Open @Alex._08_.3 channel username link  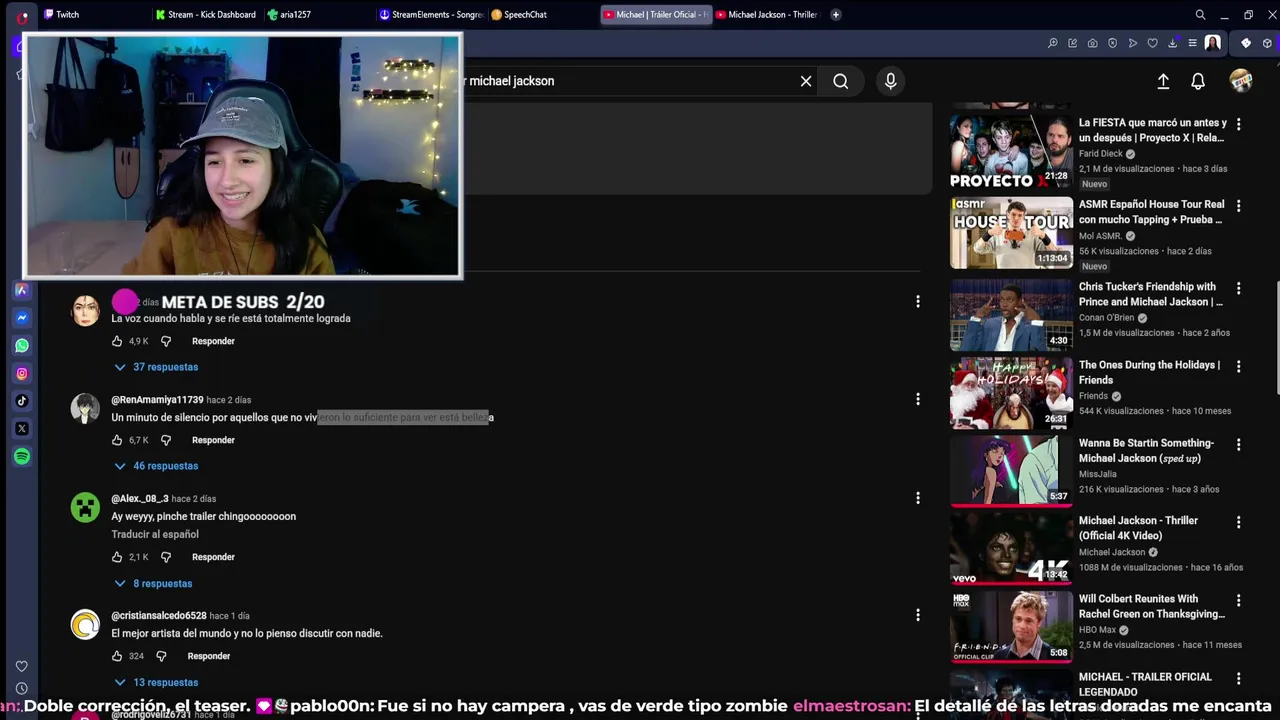coord(140,499)
